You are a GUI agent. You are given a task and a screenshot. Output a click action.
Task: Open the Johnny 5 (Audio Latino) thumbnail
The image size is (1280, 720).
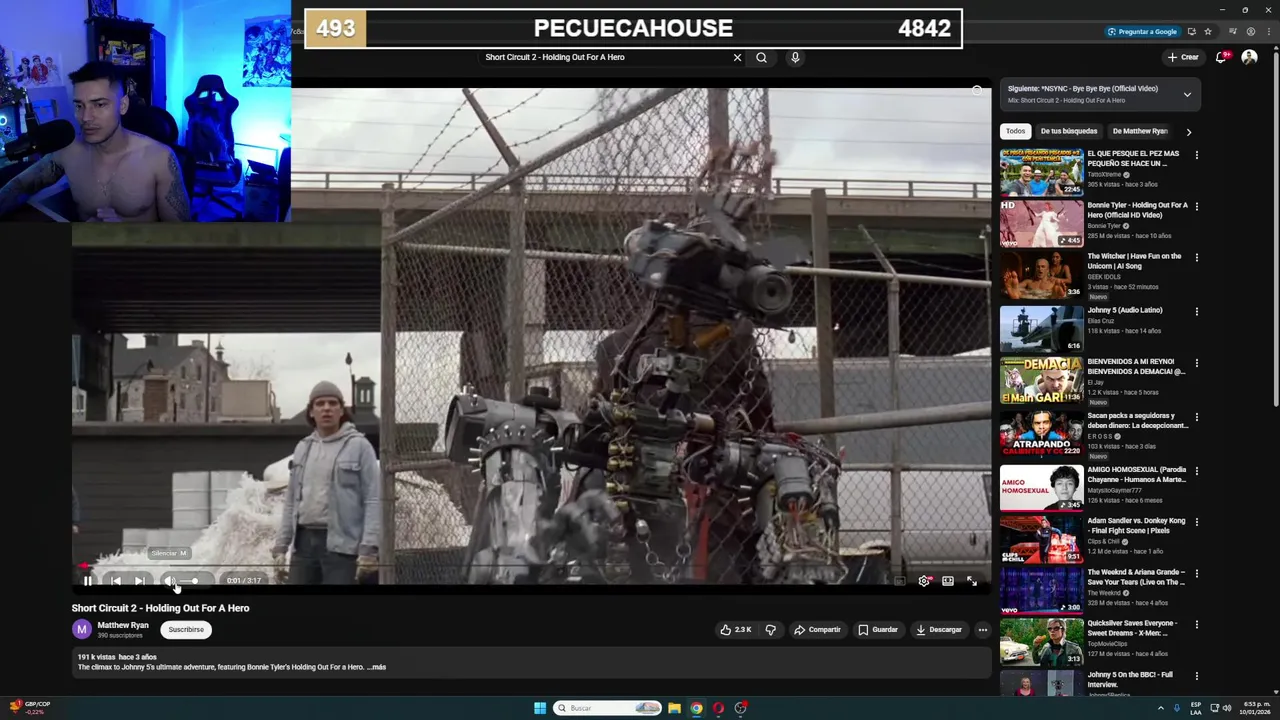1041,329
